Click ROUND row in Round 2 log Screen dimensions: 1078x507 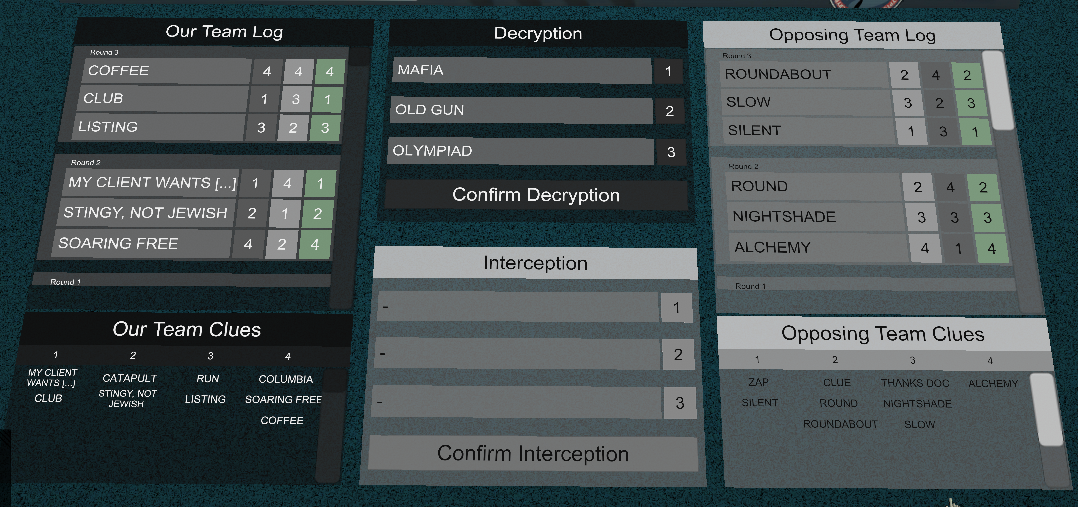pos(814,187)
